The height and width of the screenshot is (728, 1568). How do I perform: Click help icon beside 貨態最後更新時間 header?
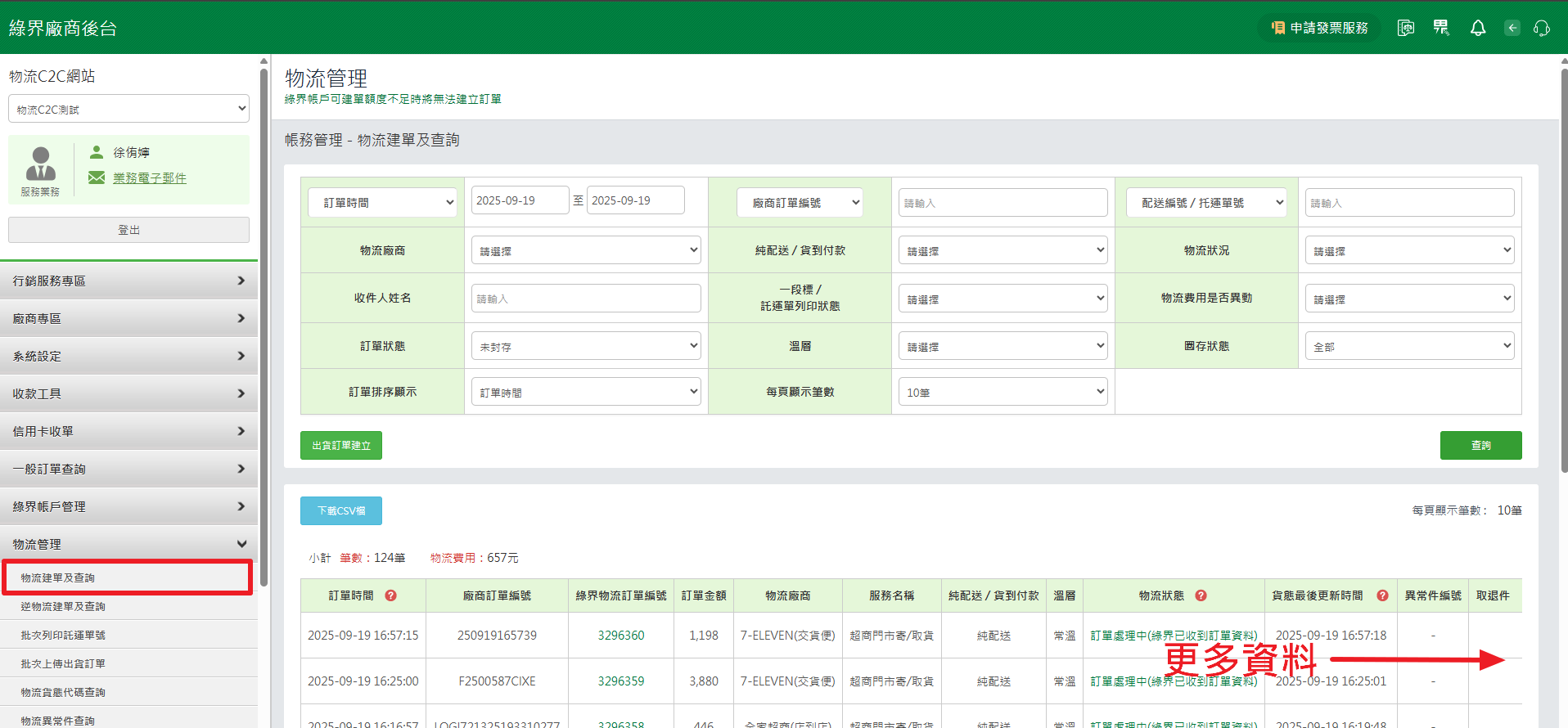[x=1382, y=595]
